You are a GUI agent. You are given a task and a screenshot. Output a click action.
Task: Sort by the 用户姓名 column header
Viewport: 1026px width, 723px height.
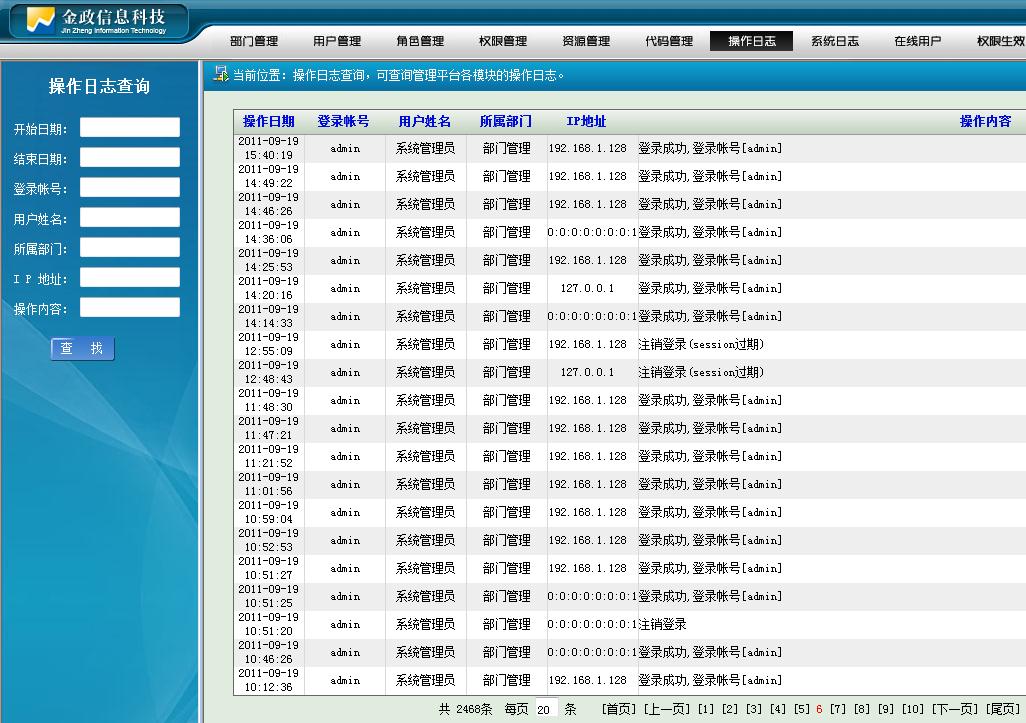click(425, 122)
